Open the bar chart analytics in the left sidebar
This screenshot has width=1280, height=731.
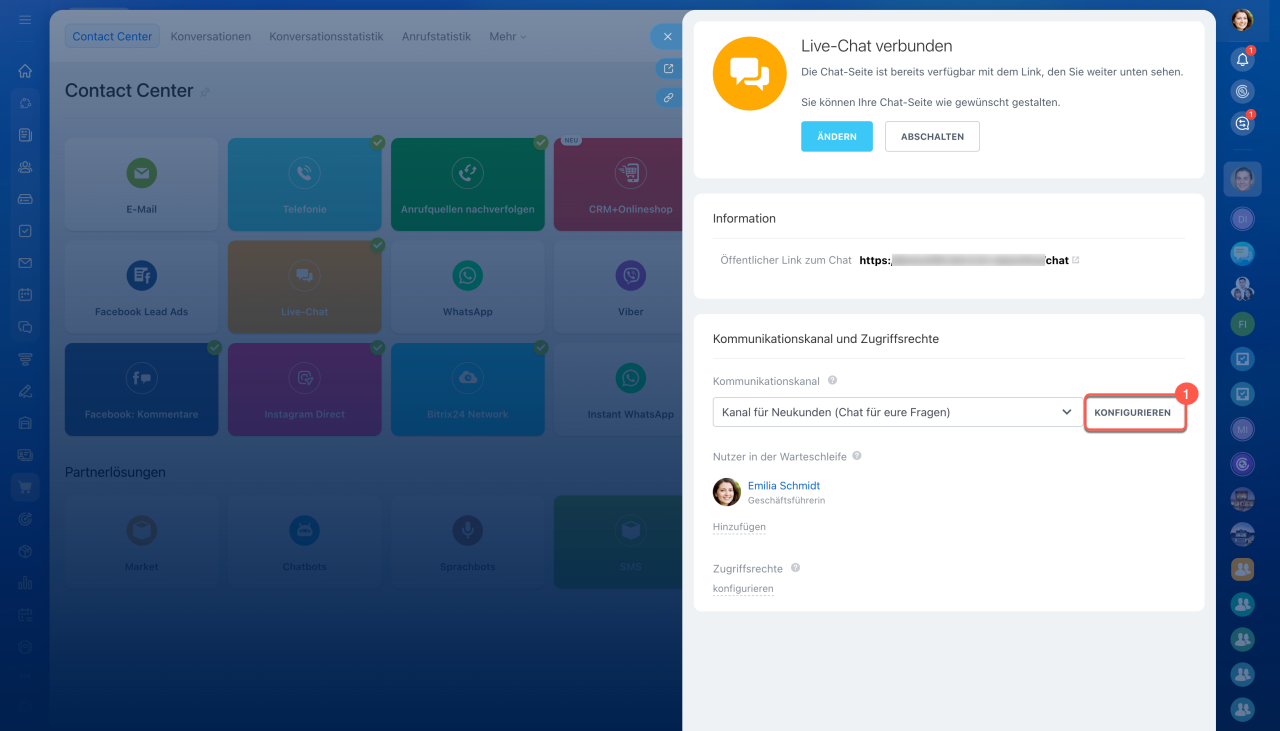pyautogui.click(x=25, y=583)
